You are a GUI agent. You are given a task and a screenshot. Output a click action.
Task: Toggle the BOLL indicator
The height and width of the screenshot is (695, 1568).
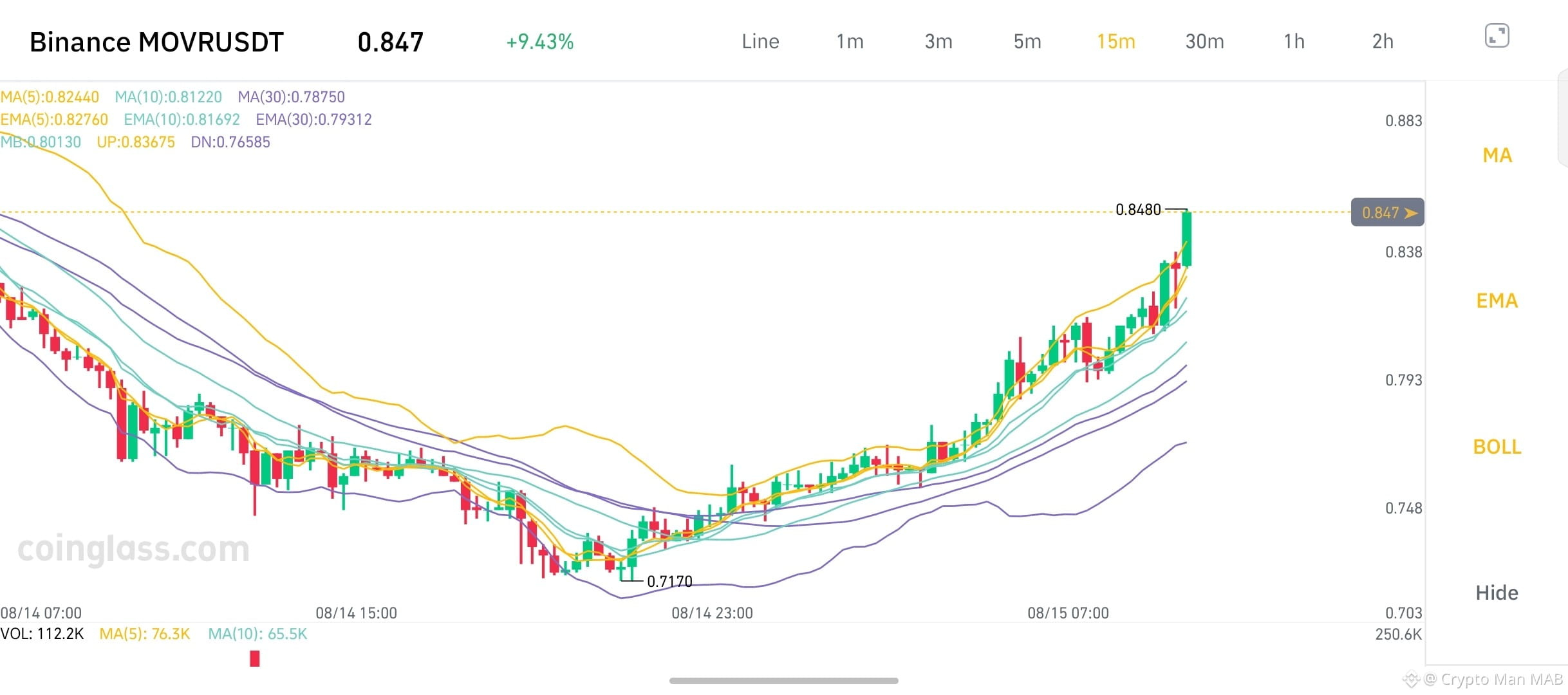coord(1497,447)
